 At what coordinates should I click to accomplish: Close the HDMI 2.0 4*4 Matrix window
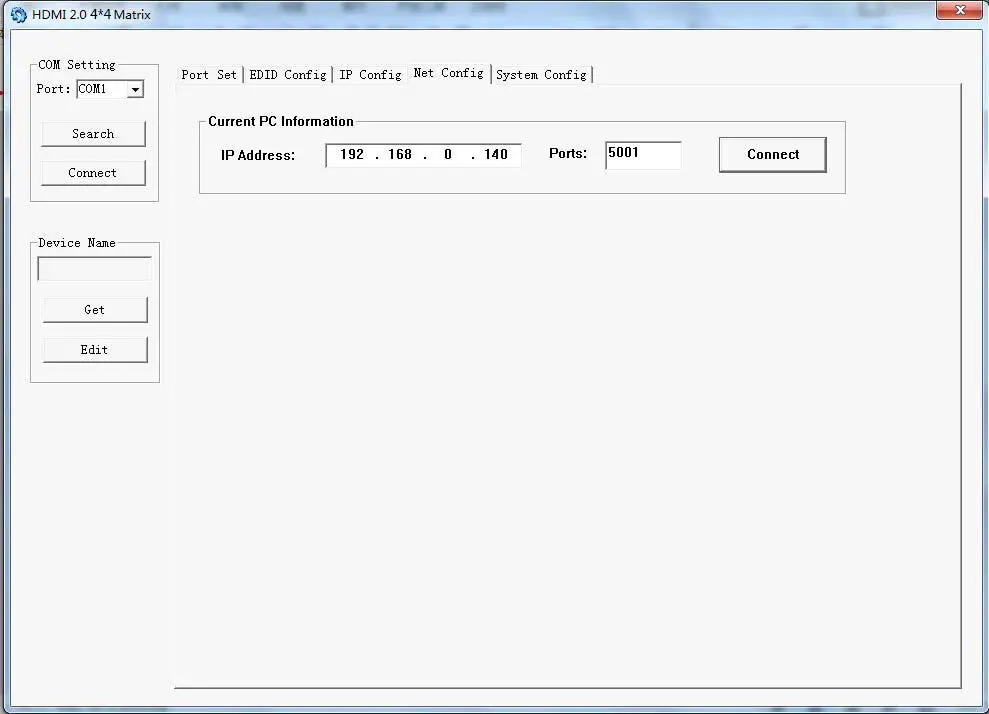point(959,10)
